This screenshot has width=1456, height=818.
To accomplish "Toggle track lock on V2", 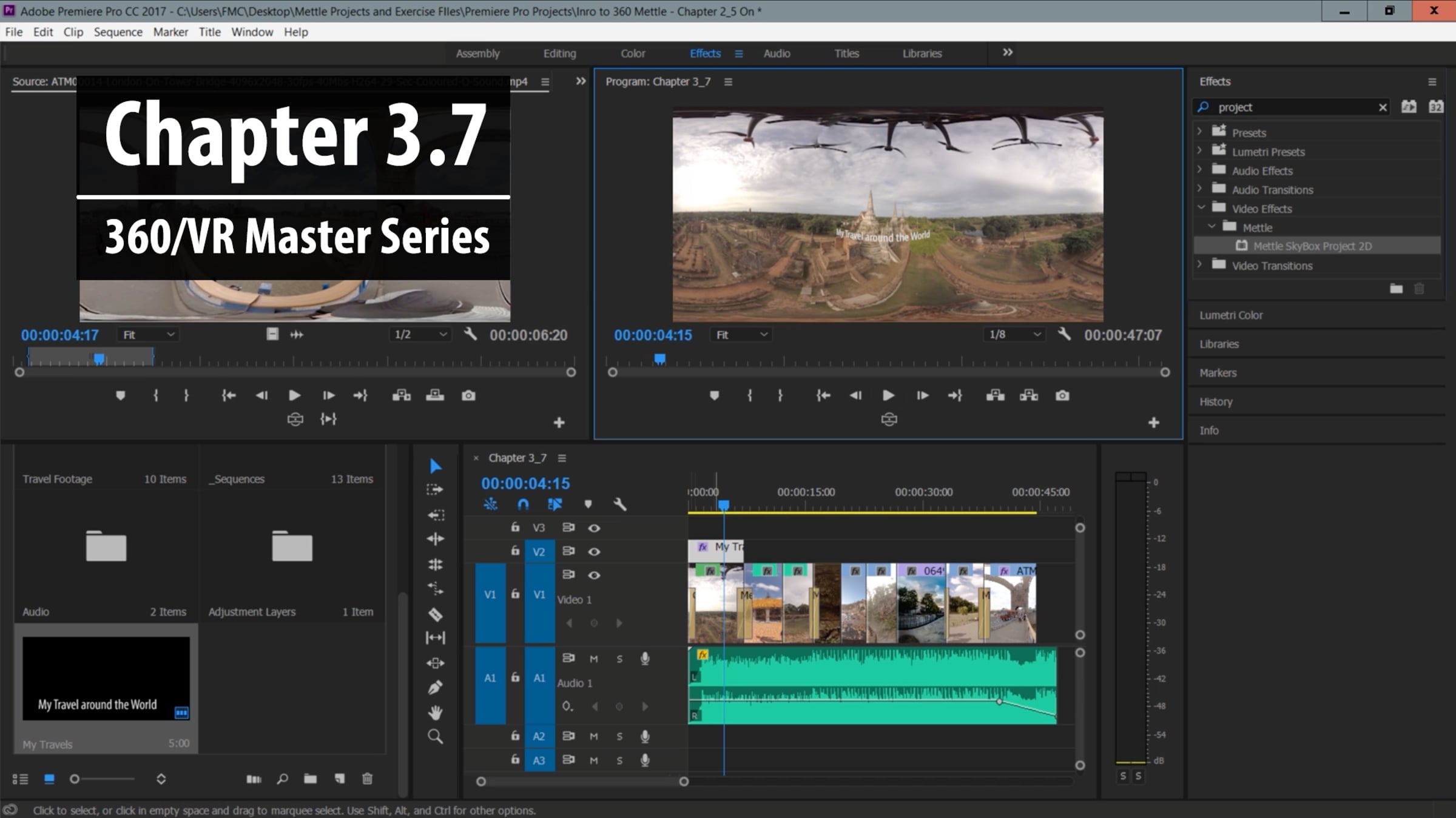I will tap(515, 551).
